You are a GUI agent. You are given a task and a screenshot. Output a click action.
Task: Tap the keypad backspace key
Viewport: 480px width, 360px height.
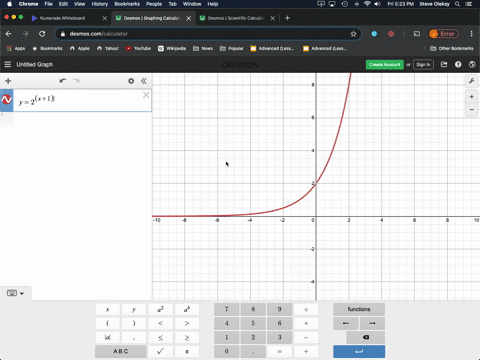tap(366, 337)
